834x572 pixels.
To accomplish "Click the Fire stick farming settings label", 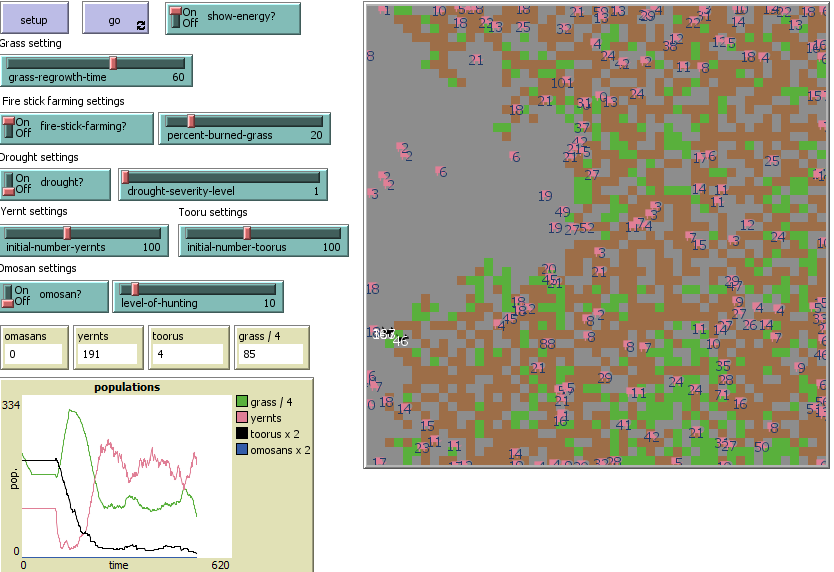I will [63, 101].
